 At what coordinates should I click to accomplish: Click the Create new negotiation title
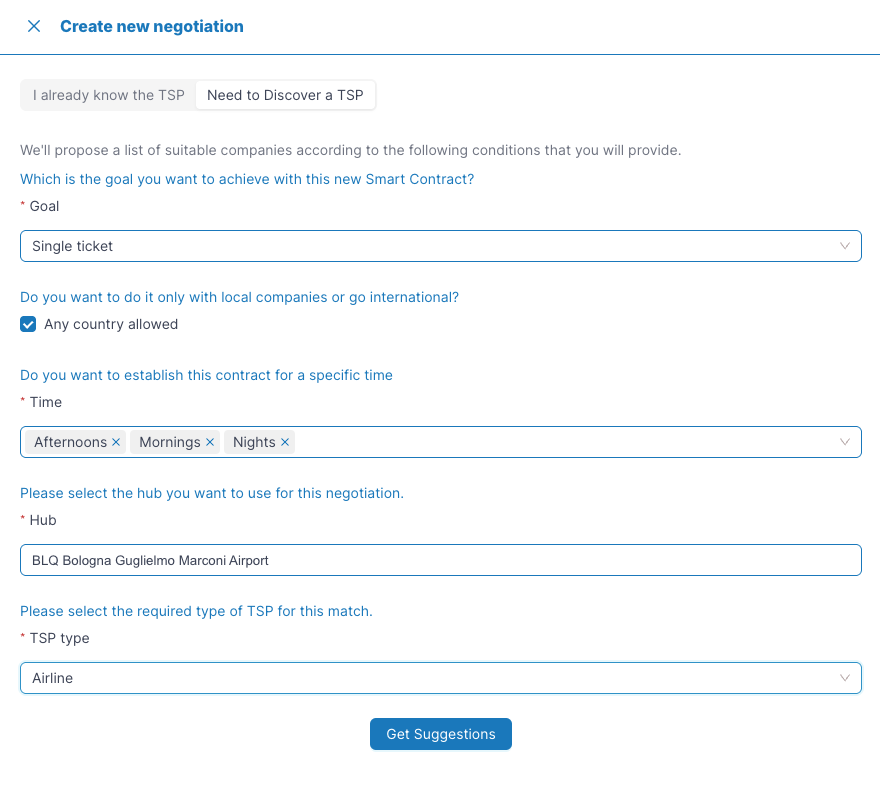click(x=152, y=26)
